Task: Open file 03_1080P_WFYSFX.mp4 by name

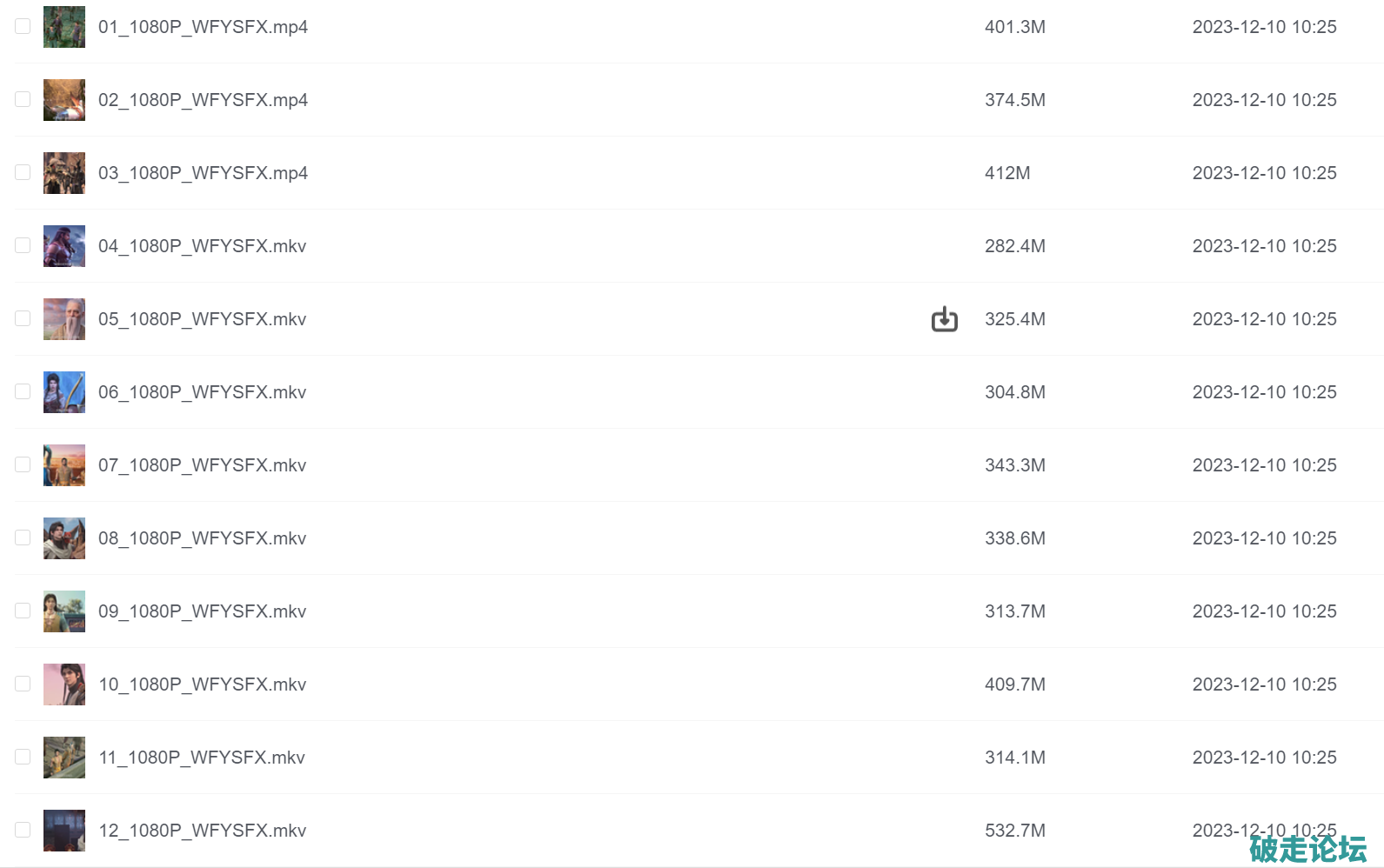Action: click(203, 173)
